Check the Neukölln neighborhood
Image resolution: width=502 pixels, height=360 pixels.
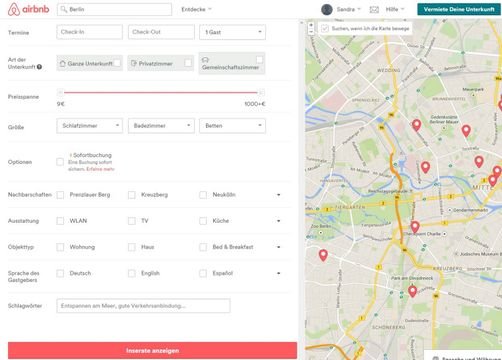click(x=203, y=195)
